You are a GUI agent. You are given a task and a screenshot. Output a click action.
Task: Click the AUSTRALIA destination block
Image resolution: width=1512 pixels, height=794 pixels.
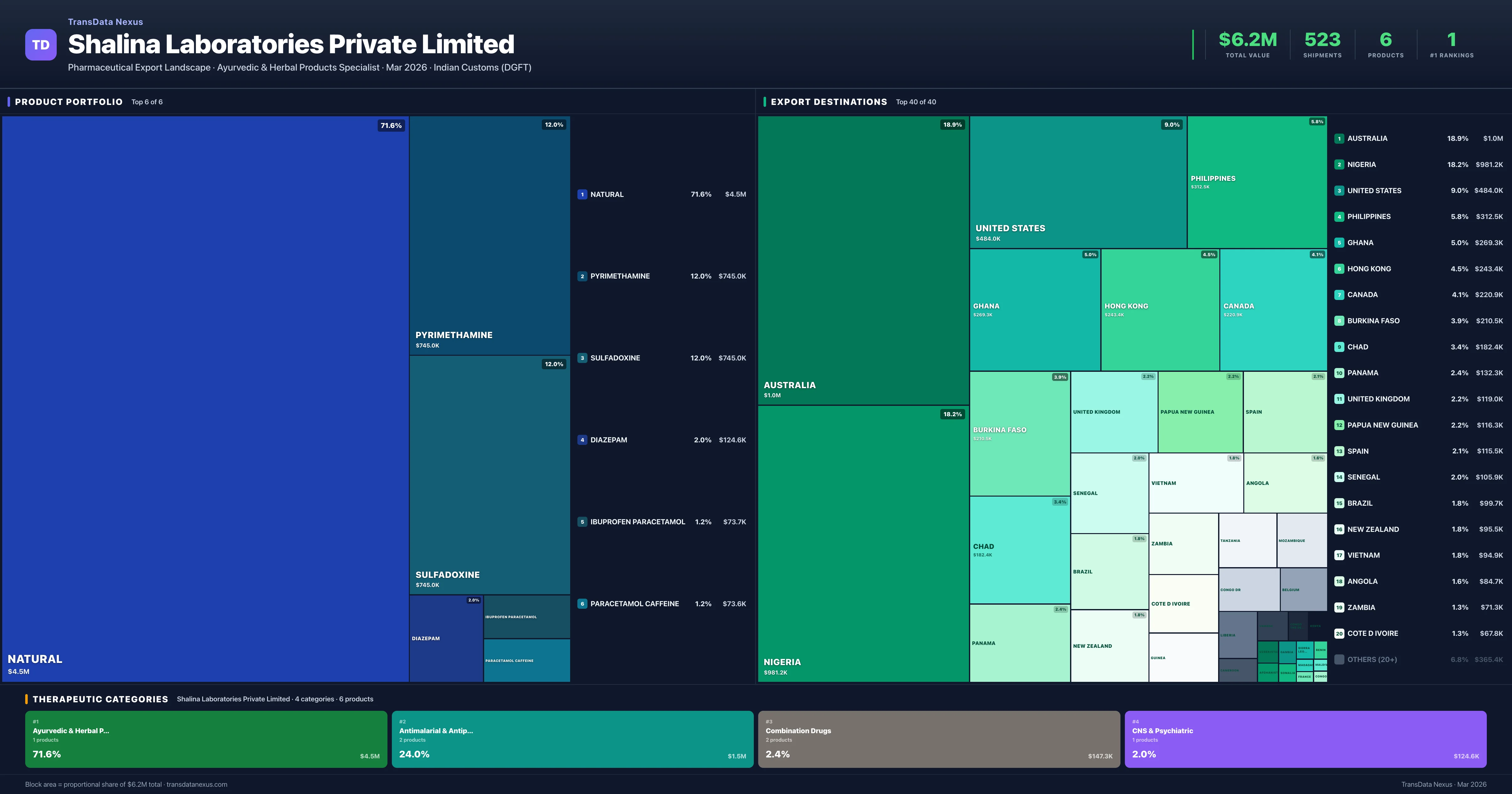coord(863,260)
